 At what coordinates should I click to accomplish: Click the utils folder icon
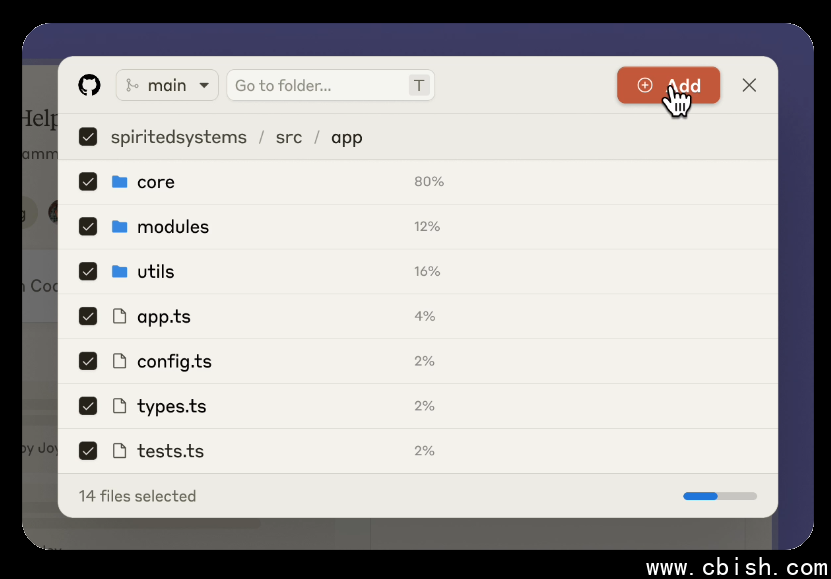pyautogui.click(x=120, y=271)
